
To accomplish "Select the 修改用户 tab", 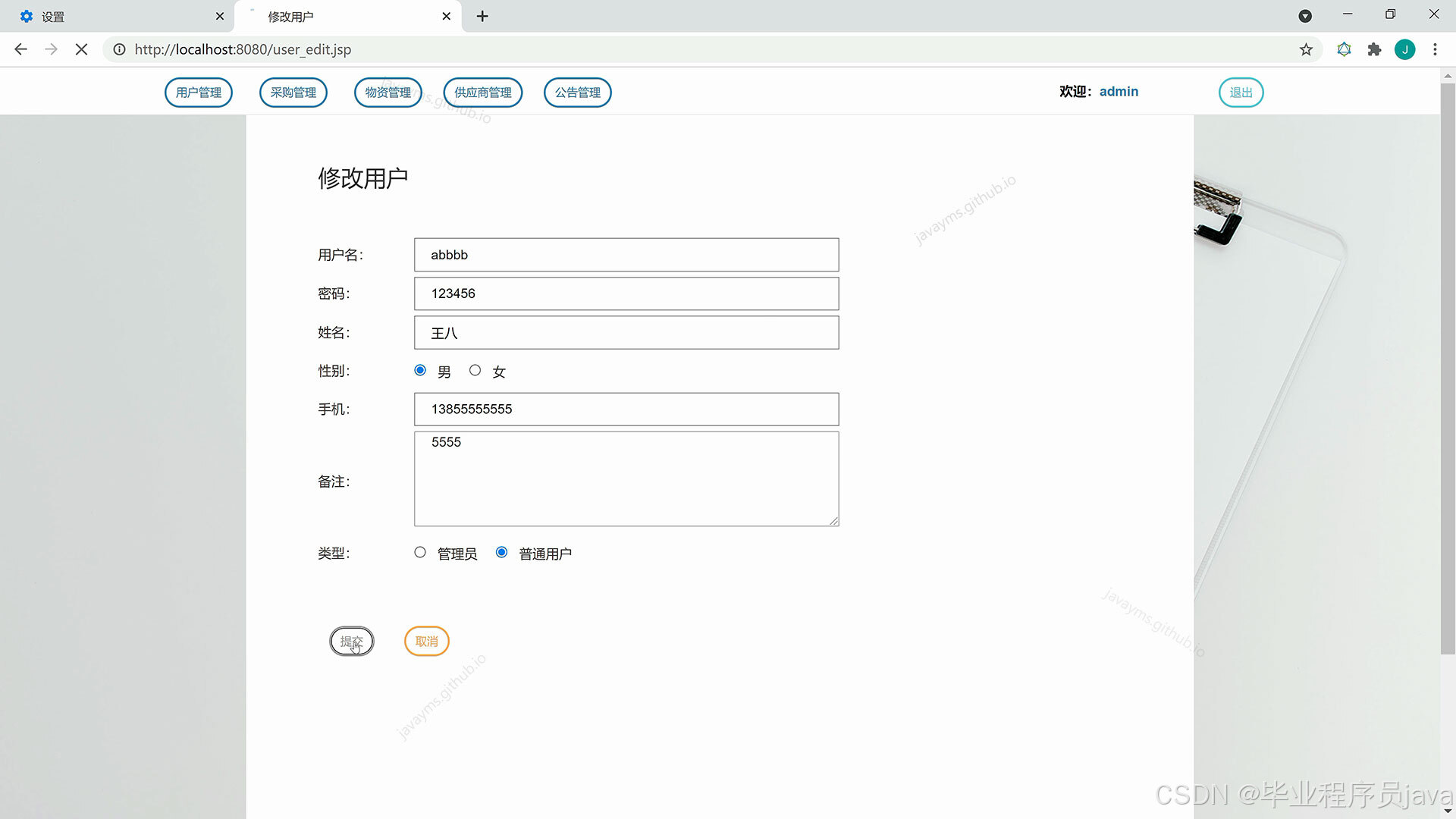I will coord(348,16).
